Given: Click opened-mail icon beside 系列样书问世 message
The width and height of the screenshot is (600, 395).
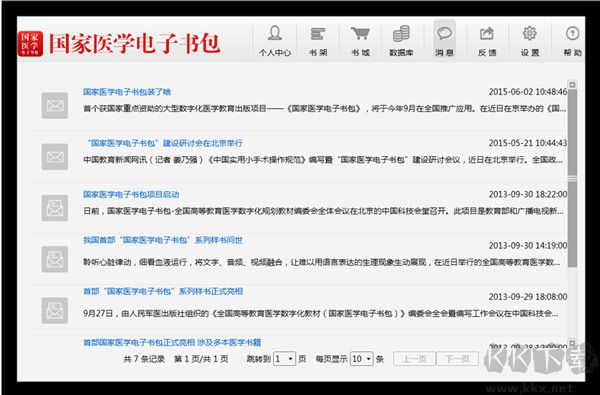Looking at the screenshot, I should click(x=55, y=259).
